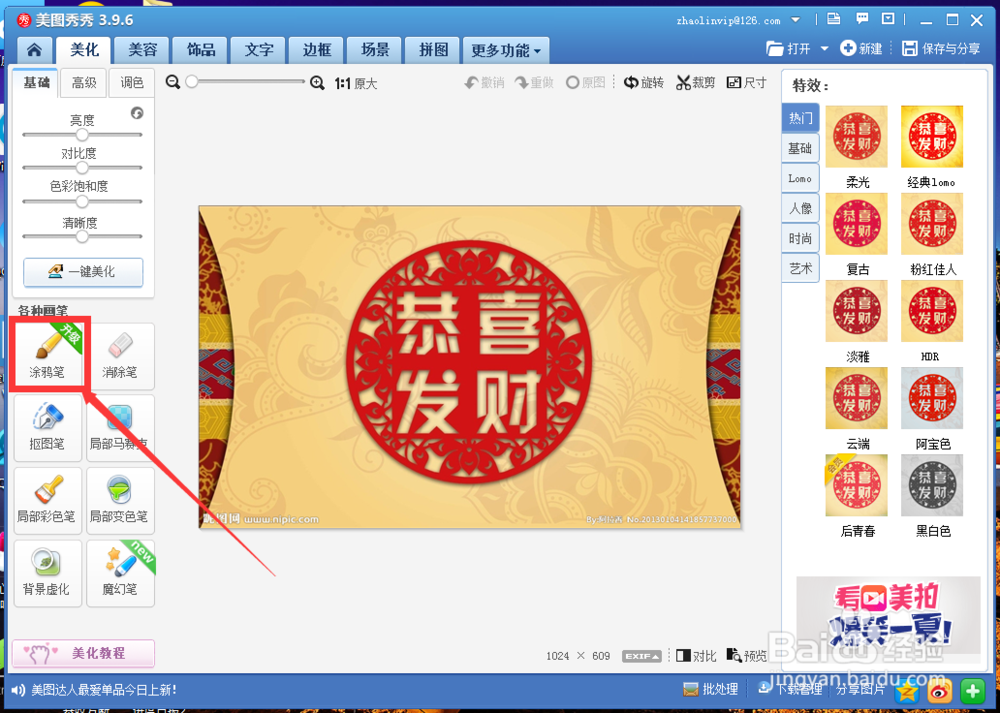This screenshot has width=1000, height=713.
Task: Open the 美化教程 tutorial link
Action: 83,653
